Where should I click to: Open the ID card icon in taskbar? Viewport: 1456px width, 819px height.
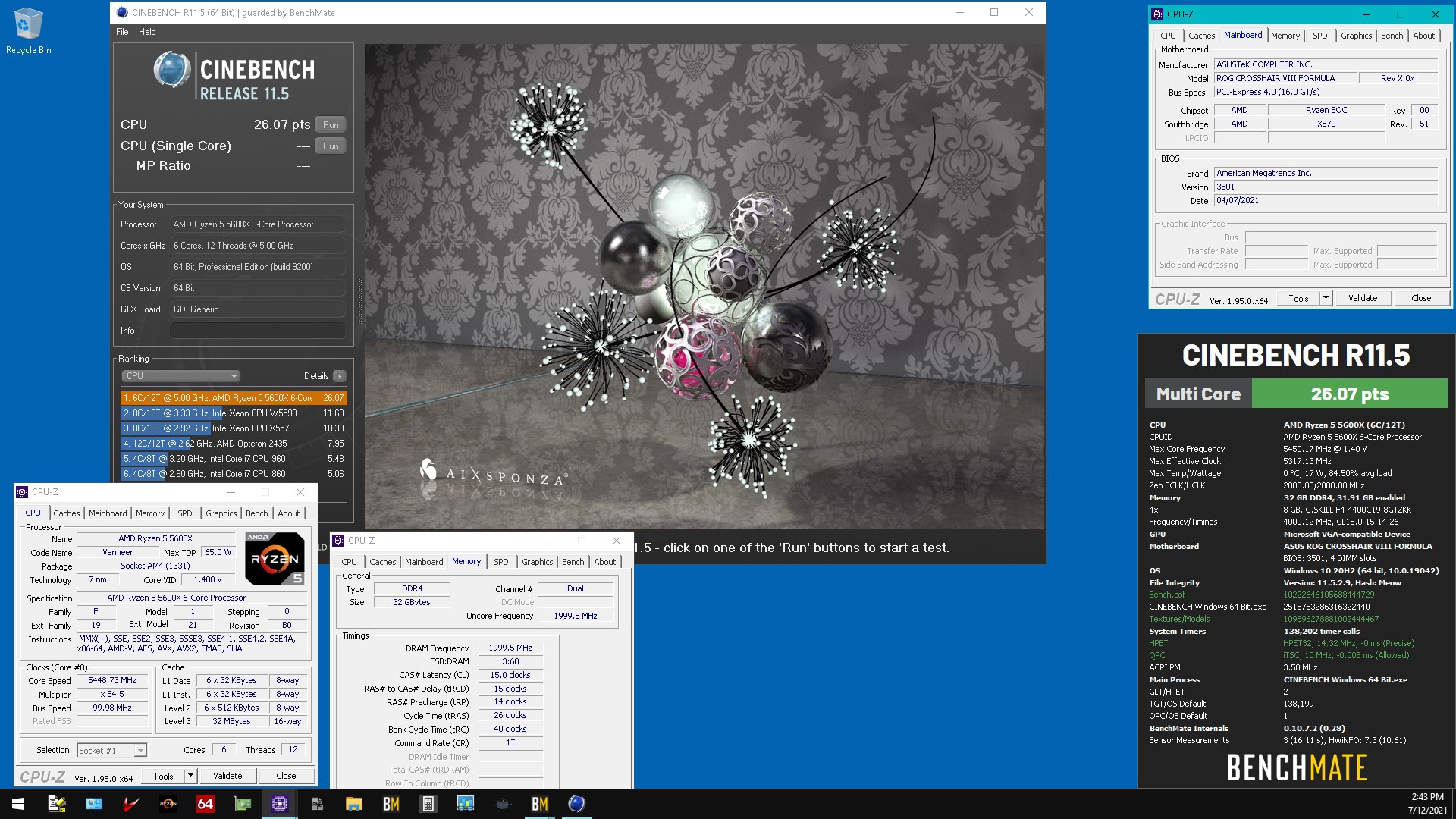[94, 804]
